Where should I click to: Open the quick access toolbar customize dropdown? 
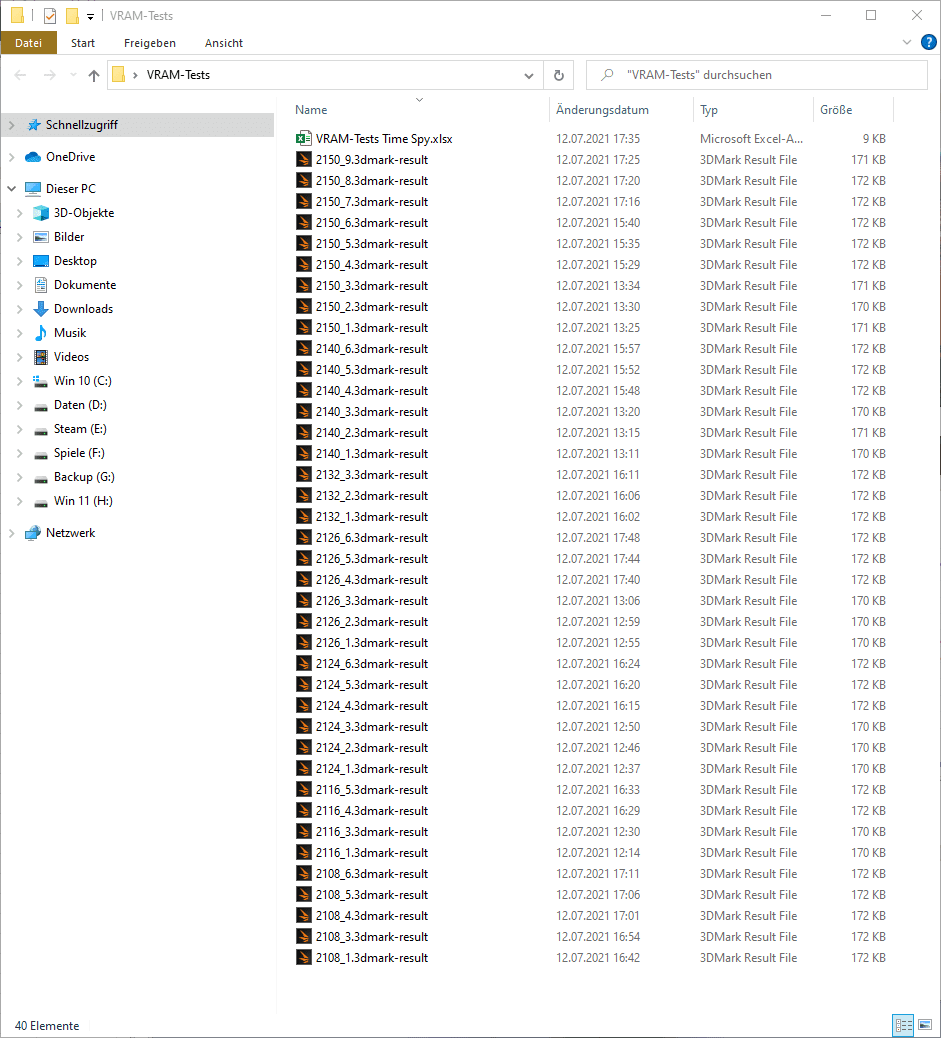91,16
